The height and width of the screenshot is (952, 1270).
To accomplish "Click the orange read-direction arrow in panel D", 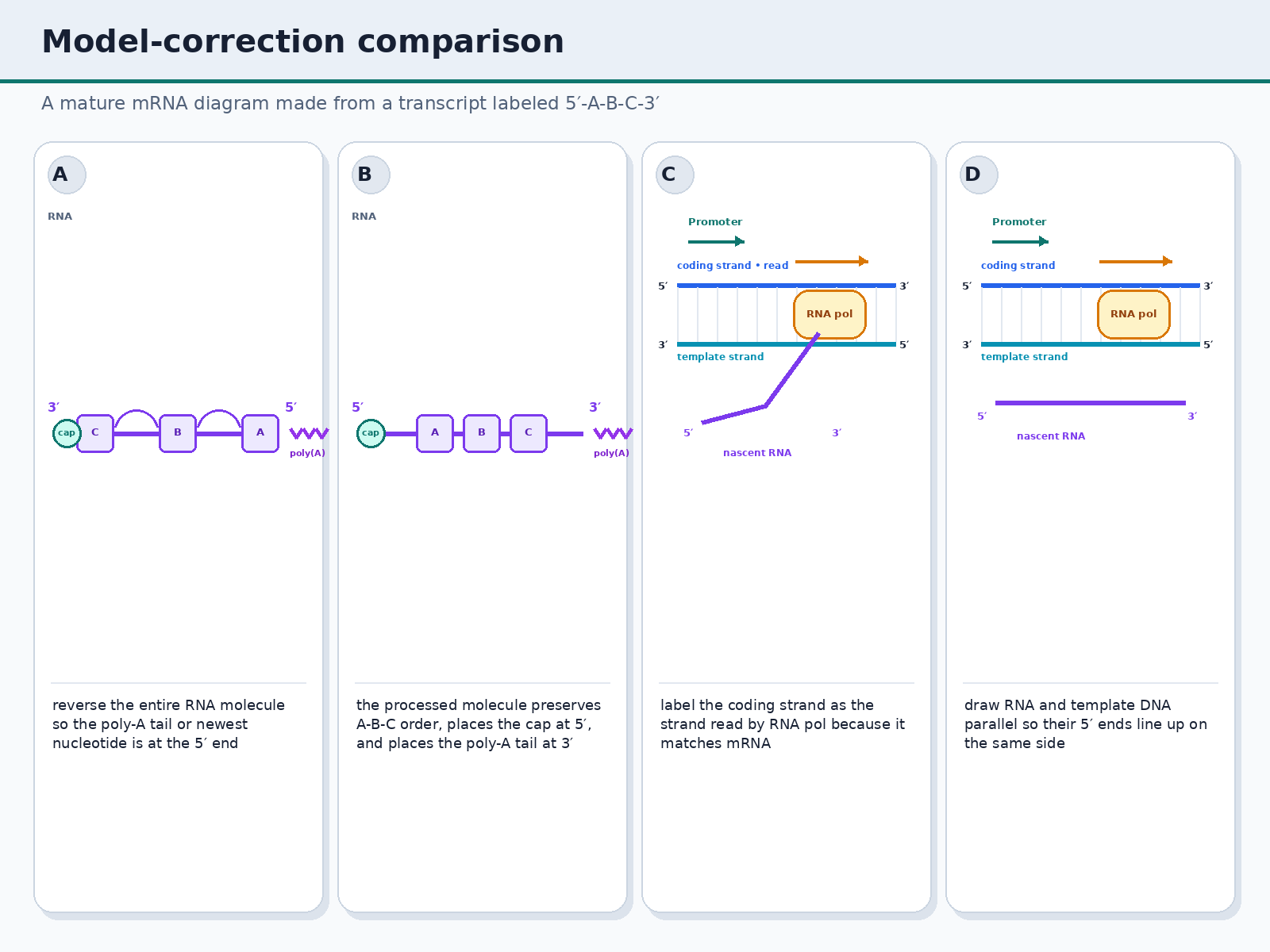I will (1135, 261).
